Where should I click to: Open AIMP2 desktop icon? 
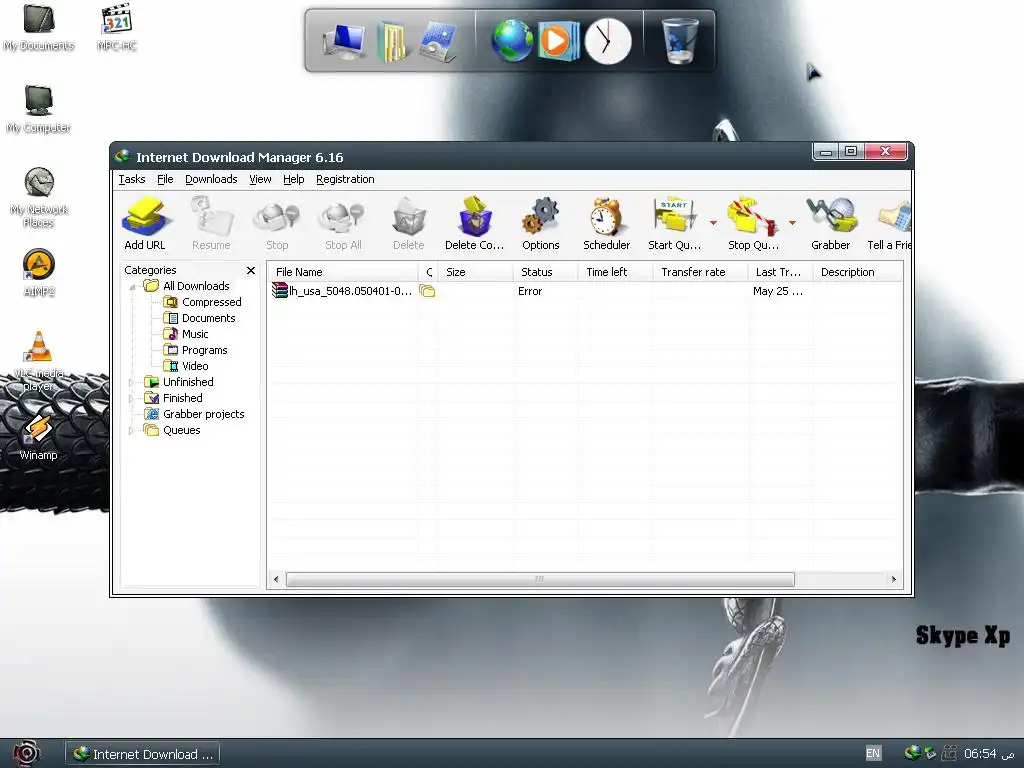point(39,273)
